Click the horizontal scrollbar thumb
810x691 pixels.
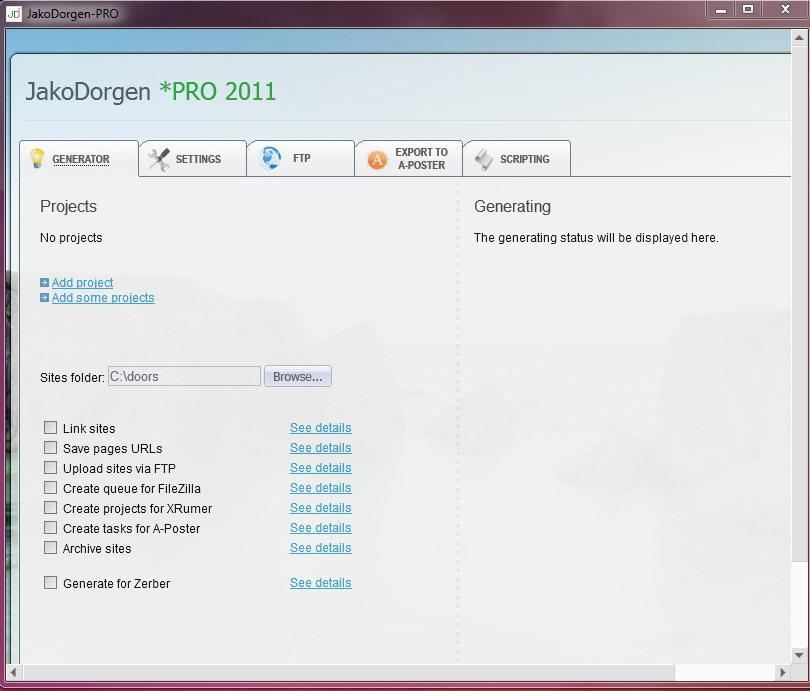349,672
